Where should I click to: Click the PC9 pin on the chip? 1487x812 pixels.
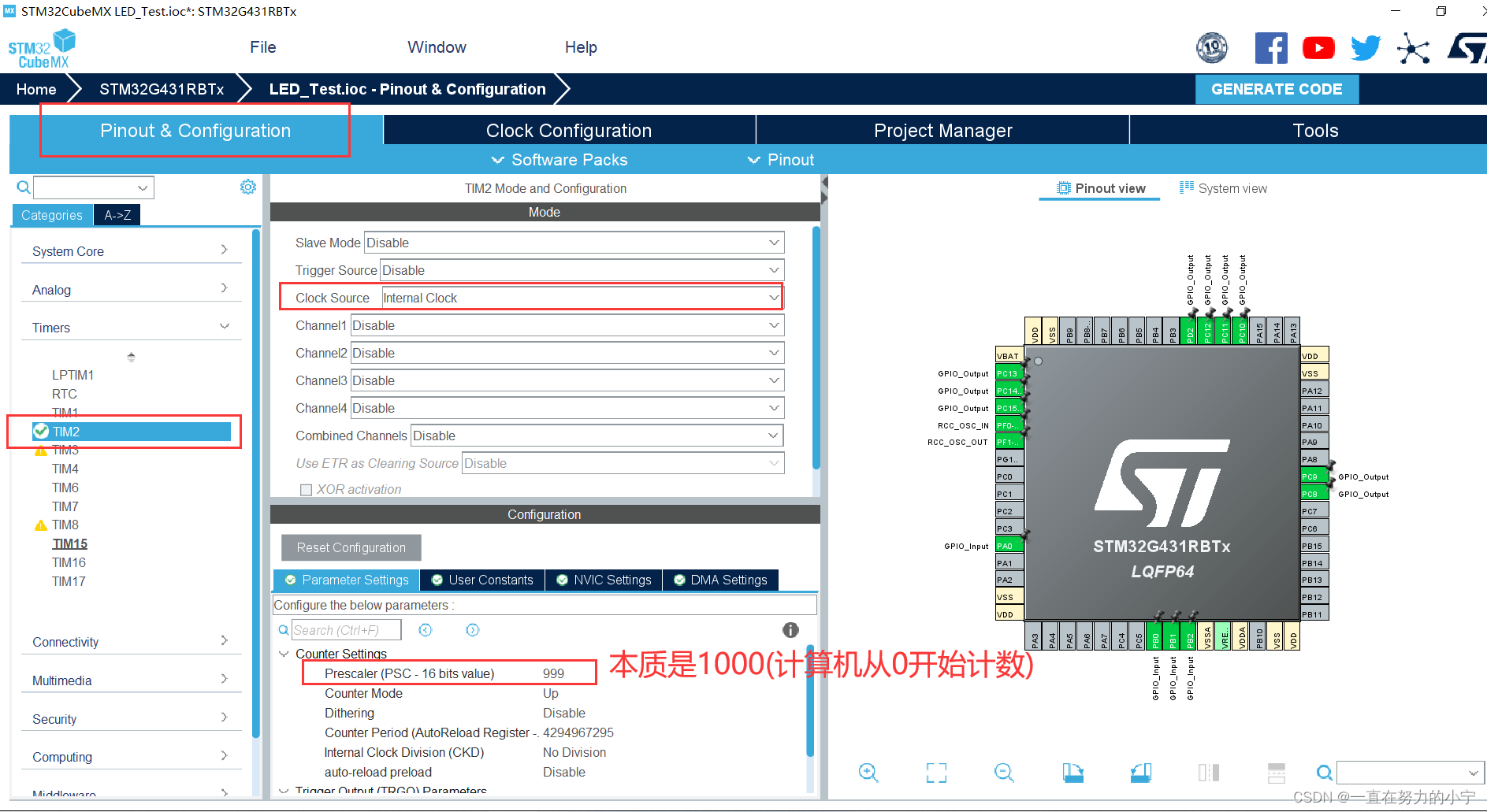(x=1314, y=476)
